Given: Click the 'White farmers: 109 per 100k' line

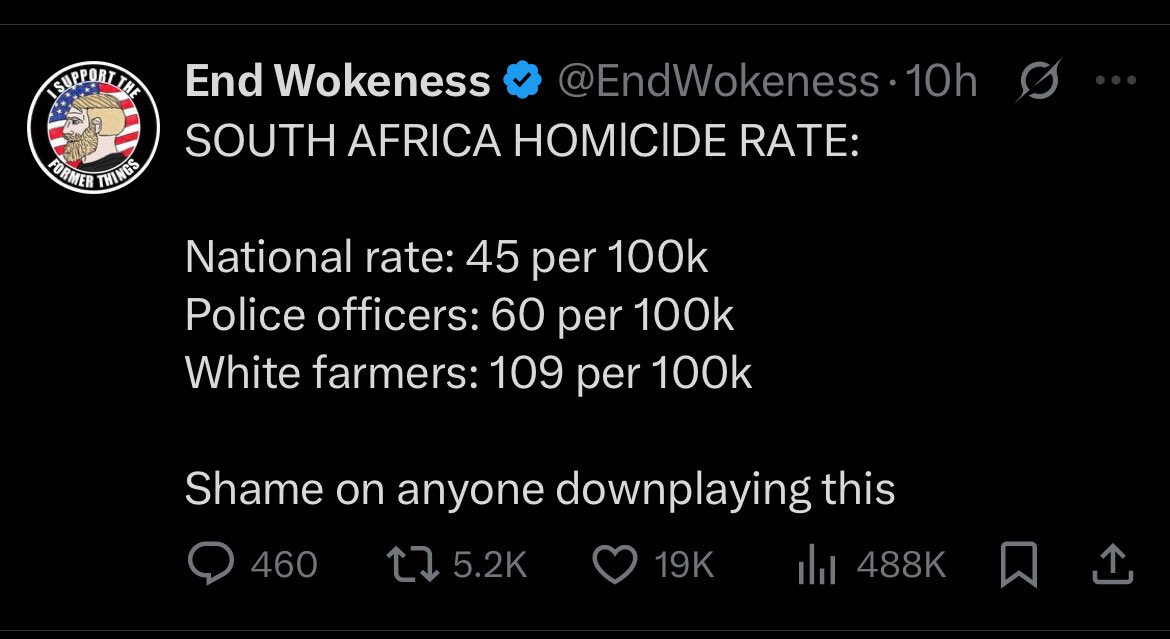Looking at the screenshot, I should 468,373.
